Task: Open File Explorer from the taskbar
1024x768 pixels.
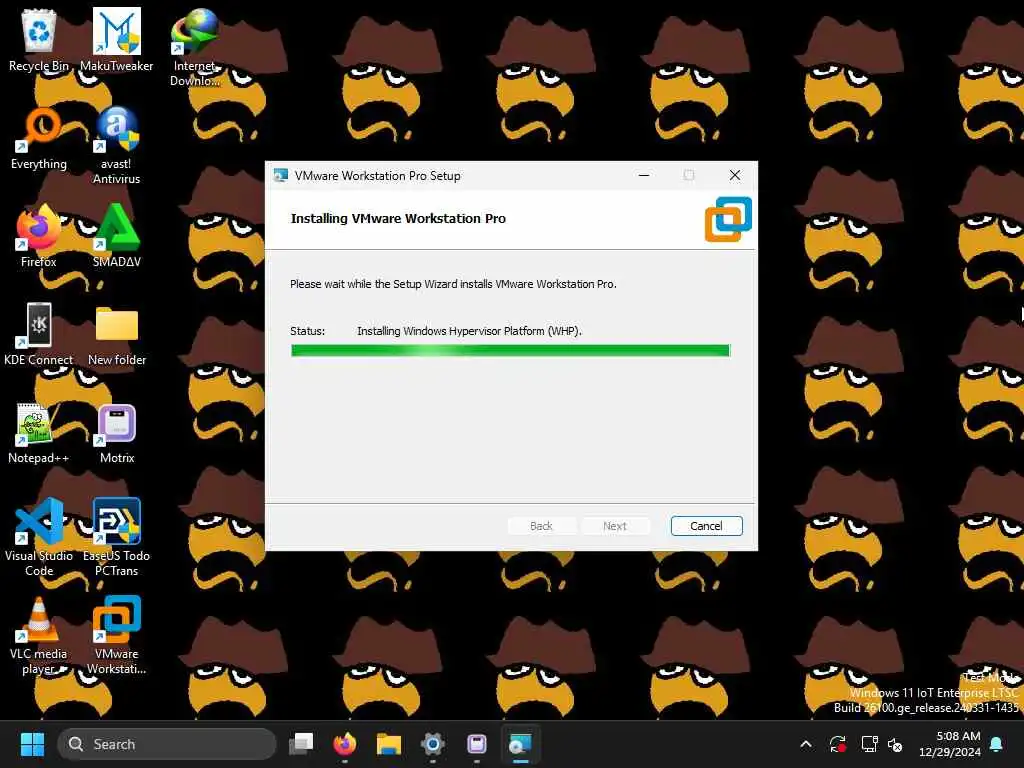Action: 389,744
